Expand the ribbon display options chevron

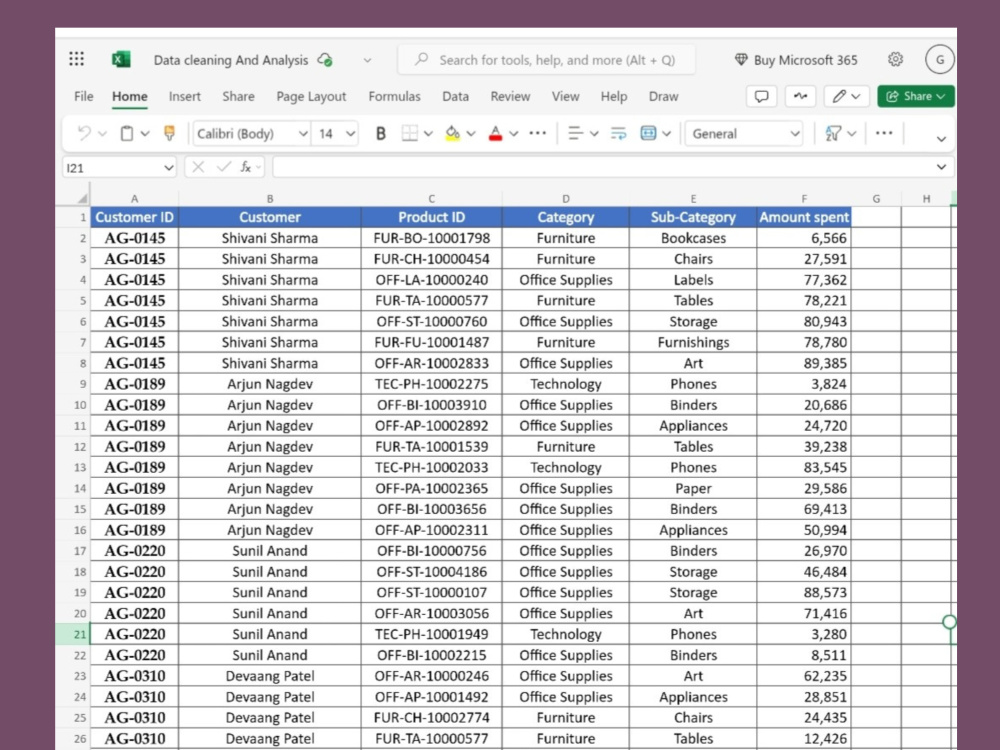pos(941,139)
